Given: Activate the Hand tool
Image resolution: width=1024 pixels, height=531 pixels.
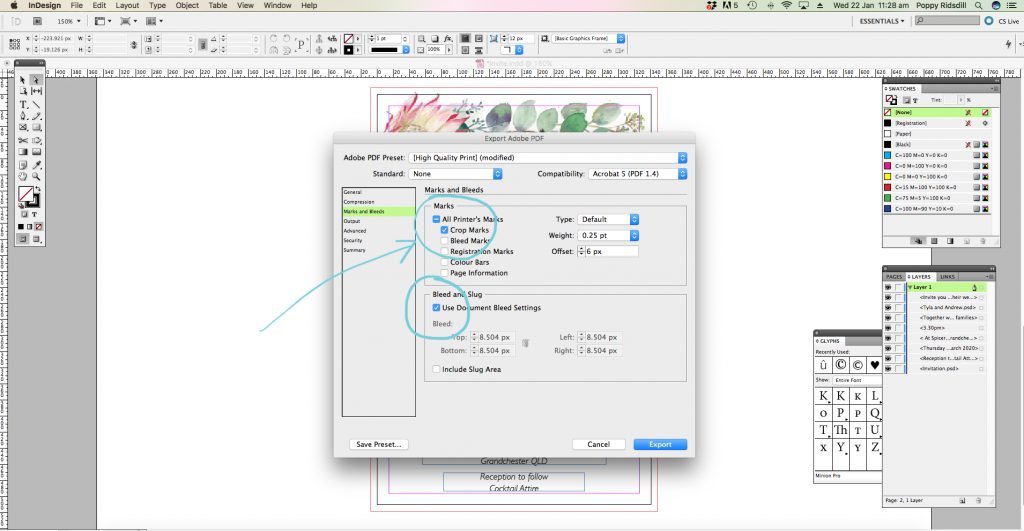Looking at the screenshot, I should 23,177.
